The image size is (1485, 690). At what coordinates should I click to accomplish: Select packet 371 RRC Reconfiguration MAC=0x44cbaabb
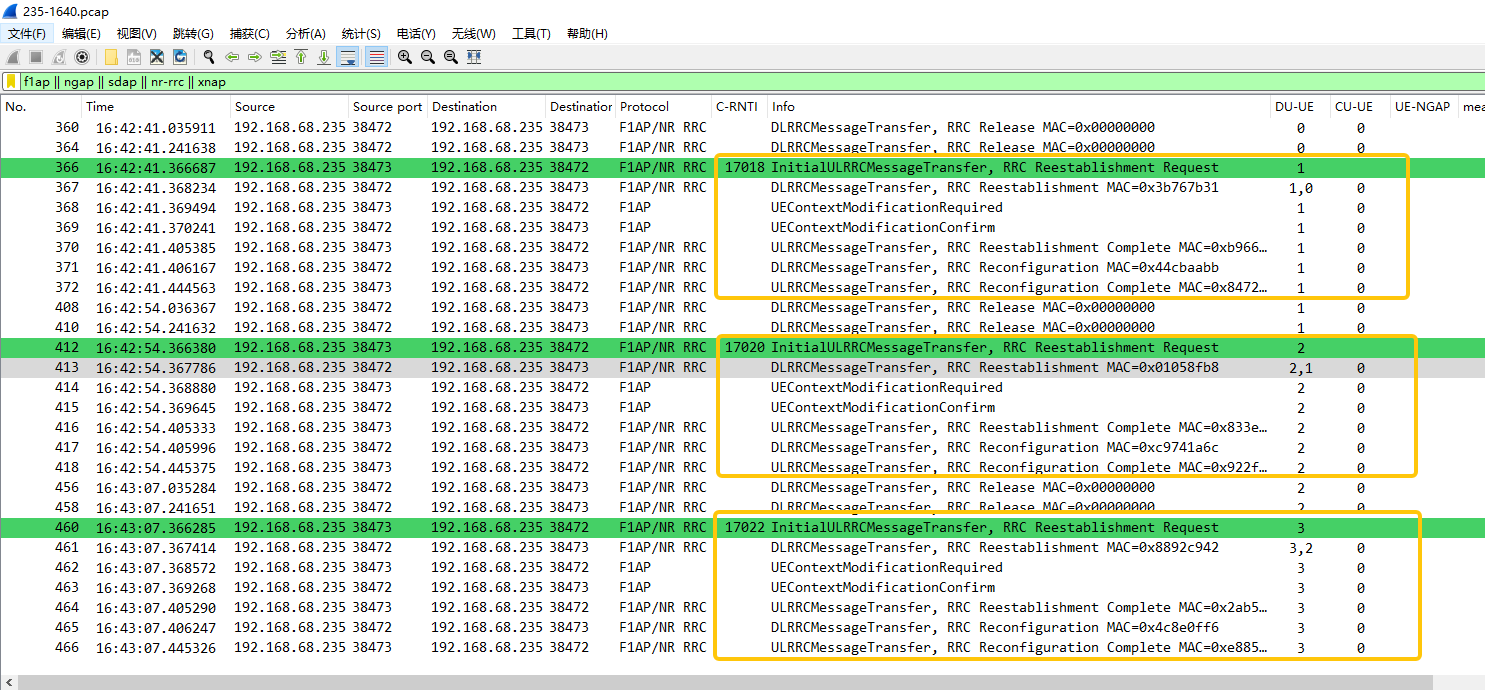click(x=742, y=267)
